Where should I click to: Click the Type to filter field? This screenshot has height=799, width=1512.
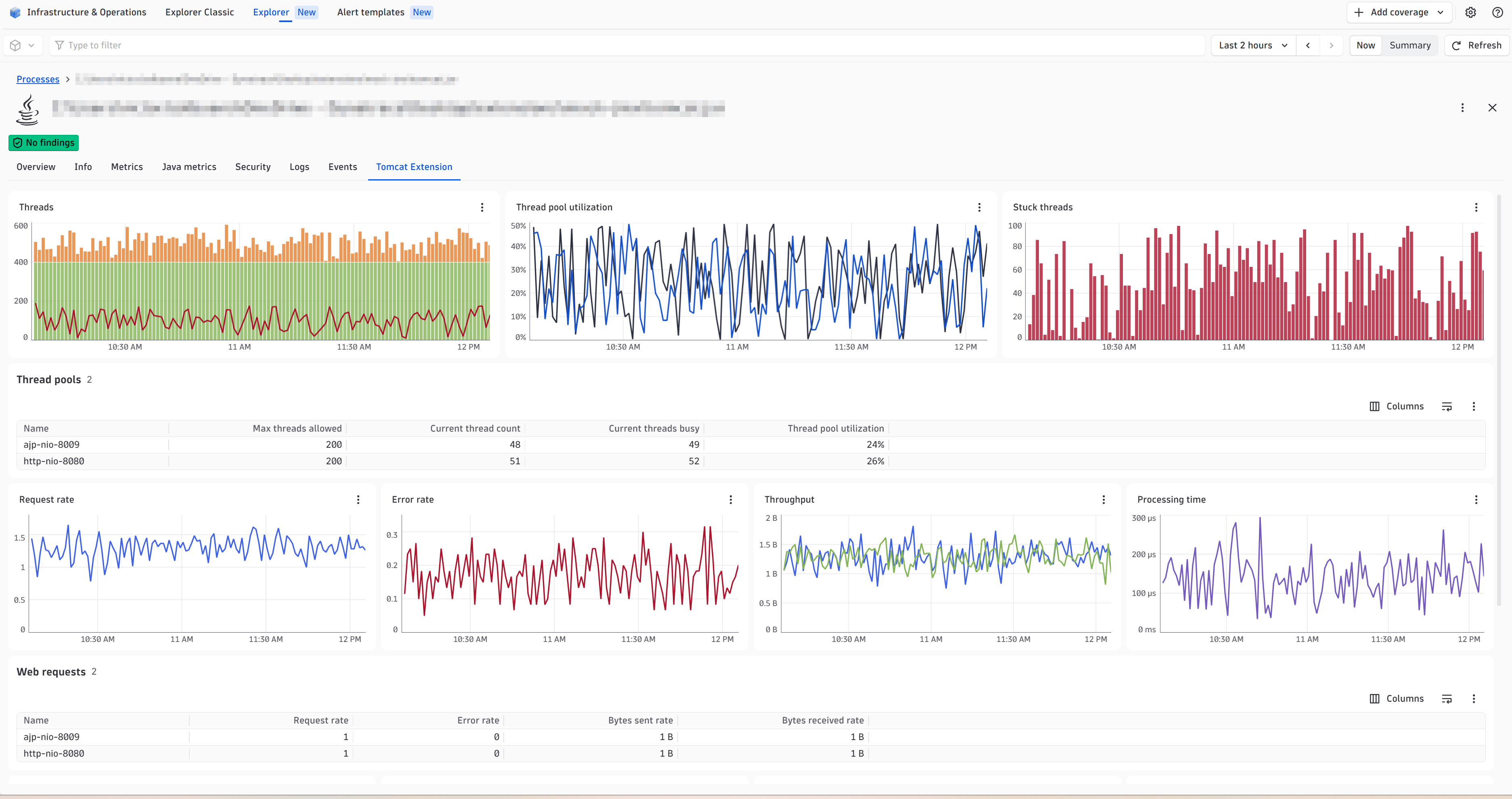pos(627,45)
